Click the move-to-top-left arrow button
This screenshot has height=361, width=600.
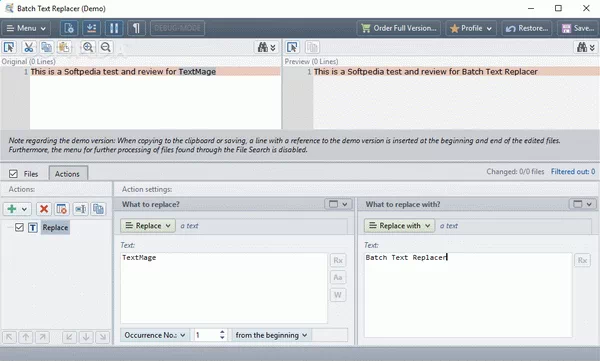[x=9, y=337]
